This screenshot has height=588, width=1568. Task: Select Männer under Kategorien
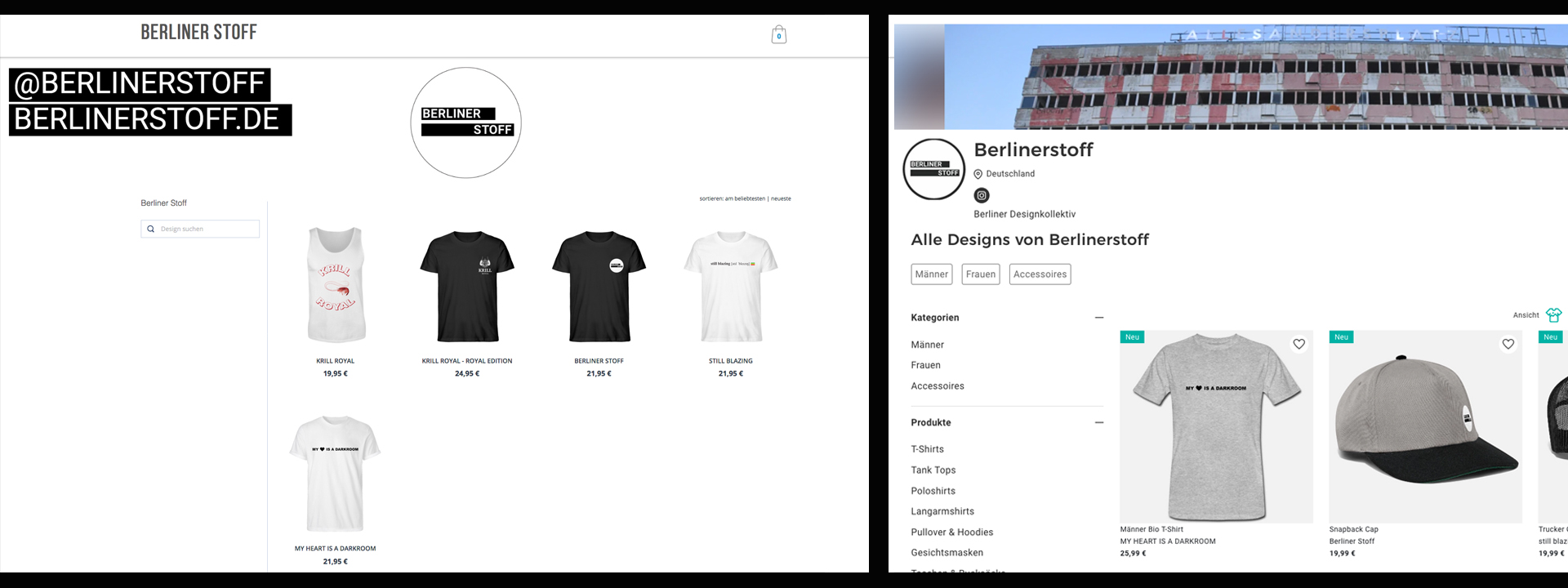(x=928, y=345)
